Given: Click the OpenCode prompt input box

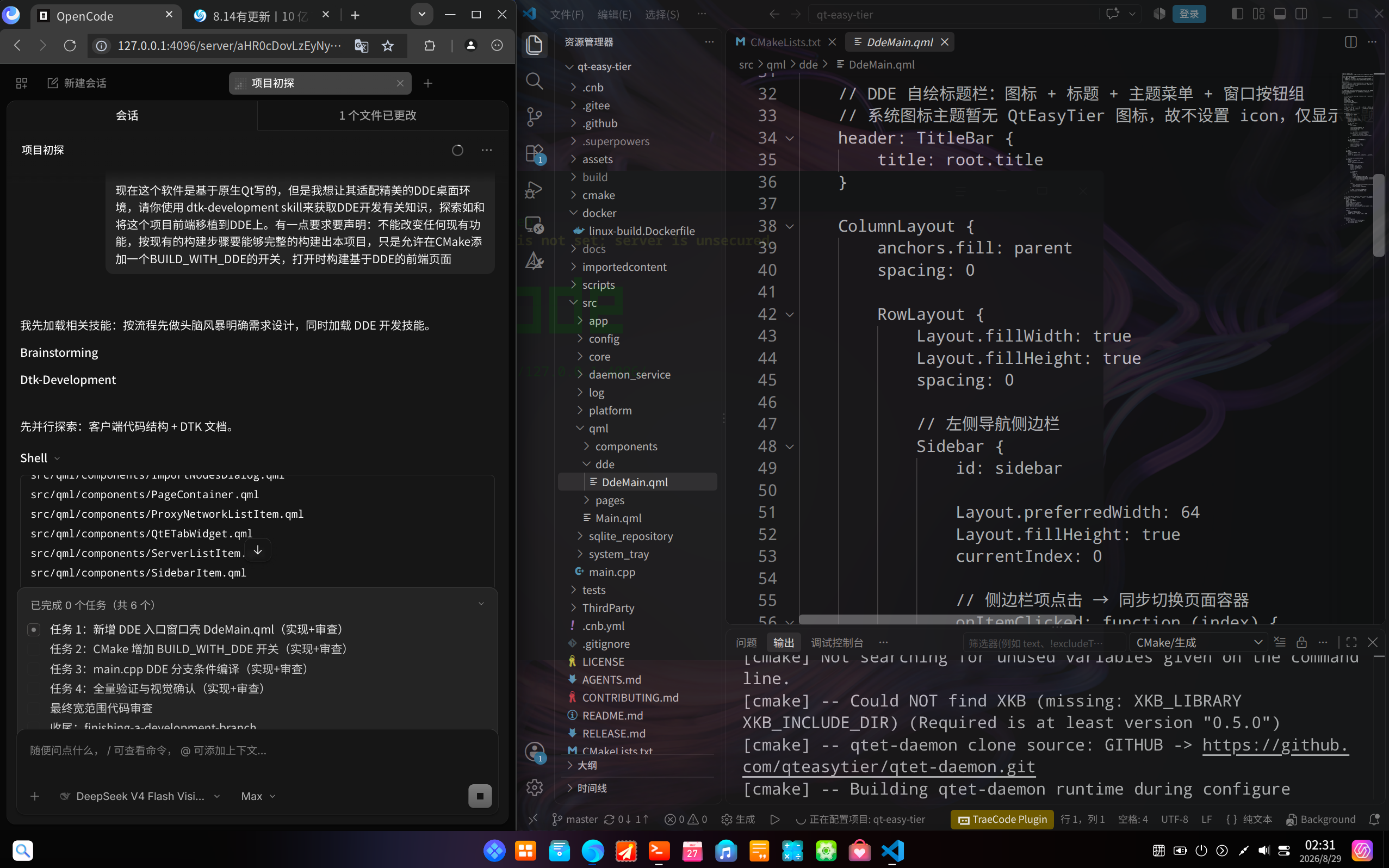Looking at the screenshot, I should click(x=257, y=751).
